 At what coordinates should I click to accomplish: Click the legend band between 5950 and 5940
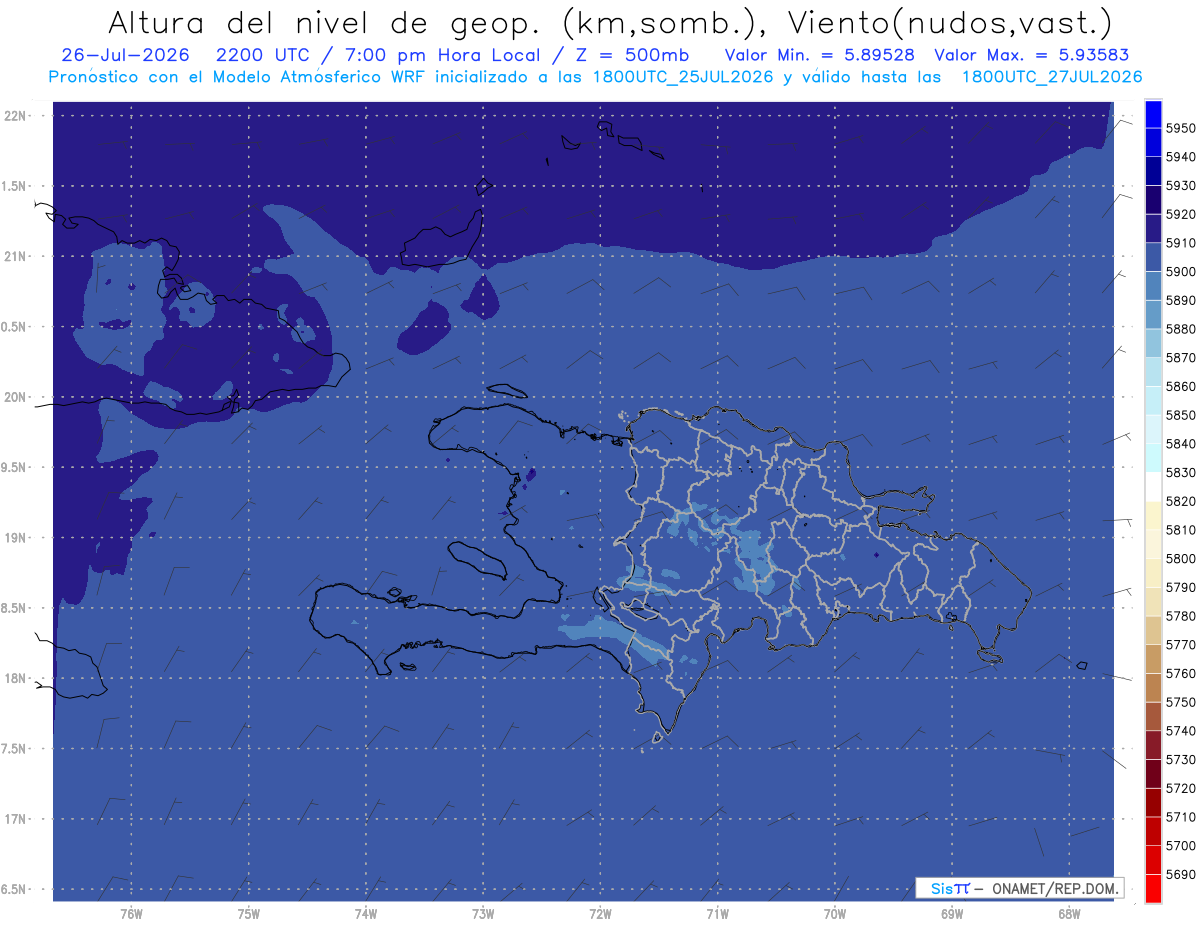[x=1153, y=142]
